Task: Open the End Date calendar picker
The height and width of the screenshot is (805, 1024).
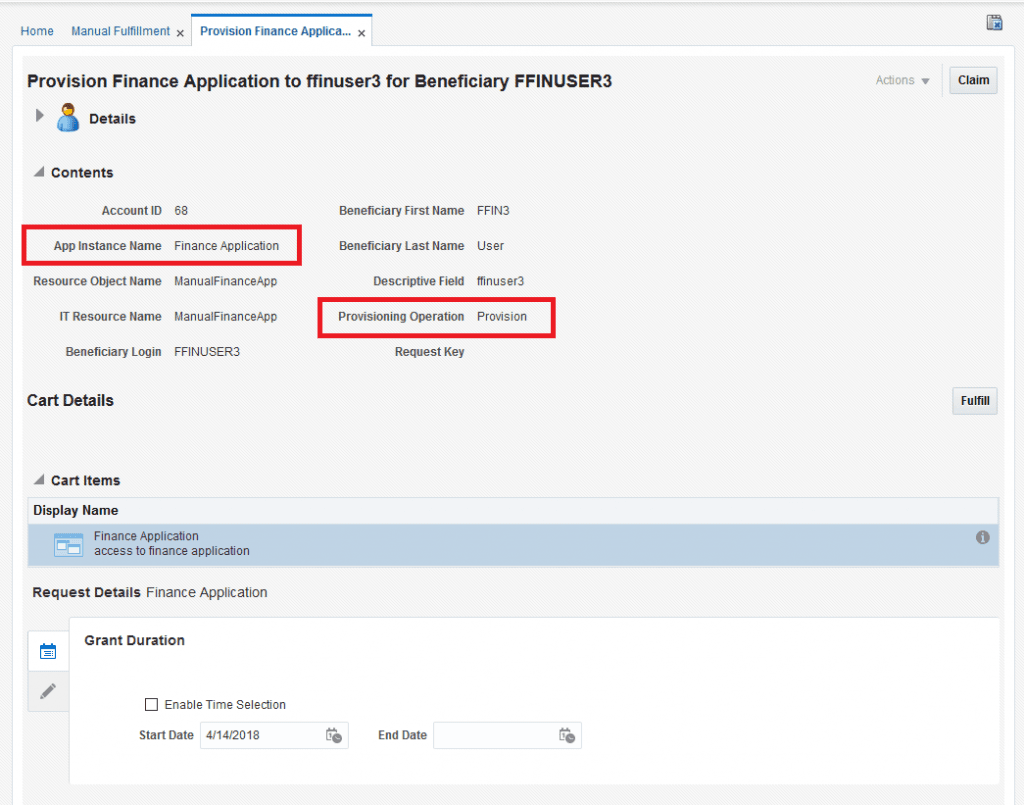Action: pos(567,736)
